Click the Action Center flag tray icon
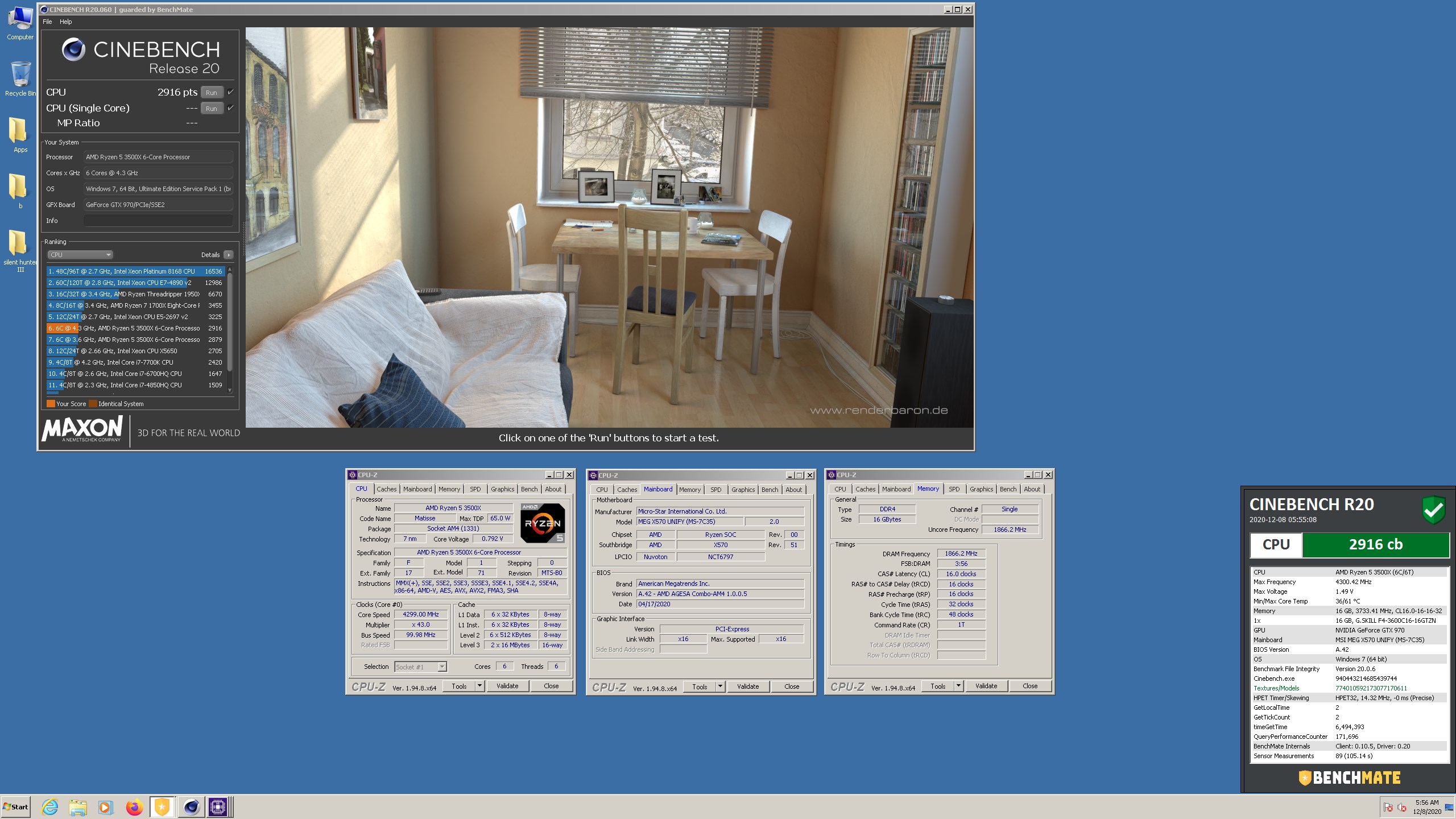The width and height of the screenshot is (1456, 819). (1388, 808)
